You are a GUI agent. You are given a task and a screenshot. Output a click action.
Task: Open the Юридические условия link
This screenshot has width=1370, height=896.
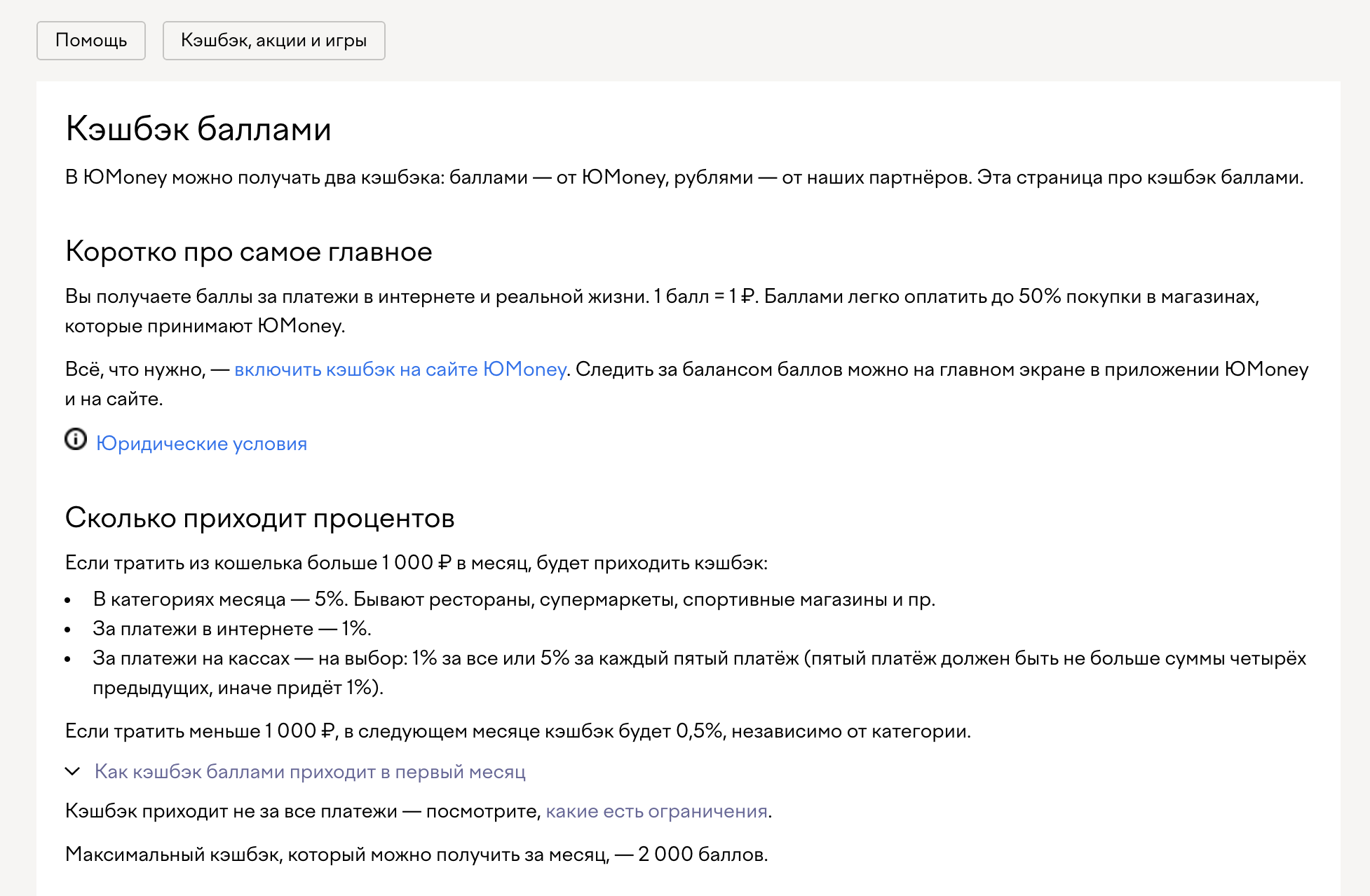coord(202,444)
